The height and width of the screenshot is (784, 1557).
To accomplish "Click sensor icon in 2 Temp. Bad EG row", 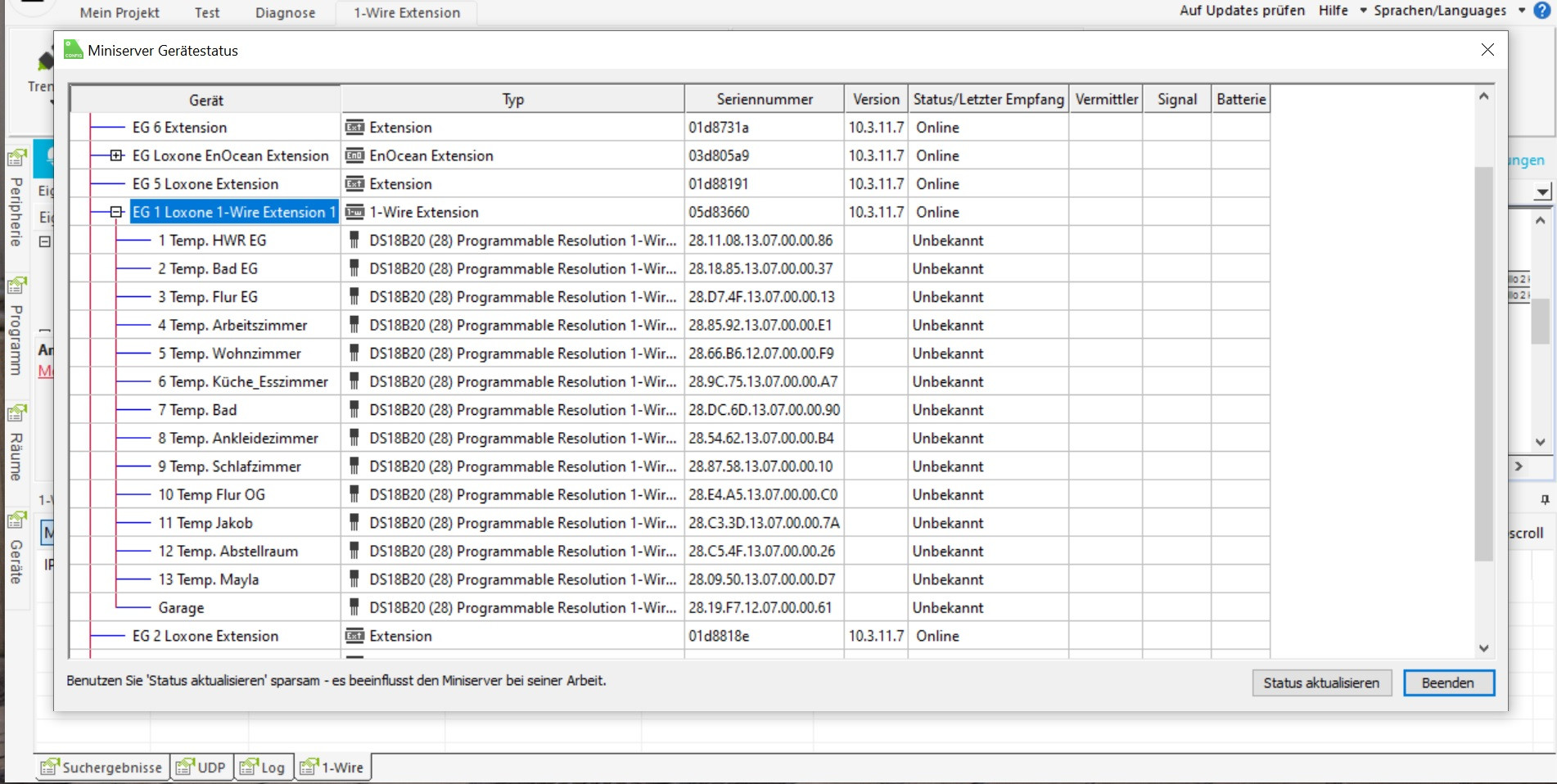I will [354, 268].
